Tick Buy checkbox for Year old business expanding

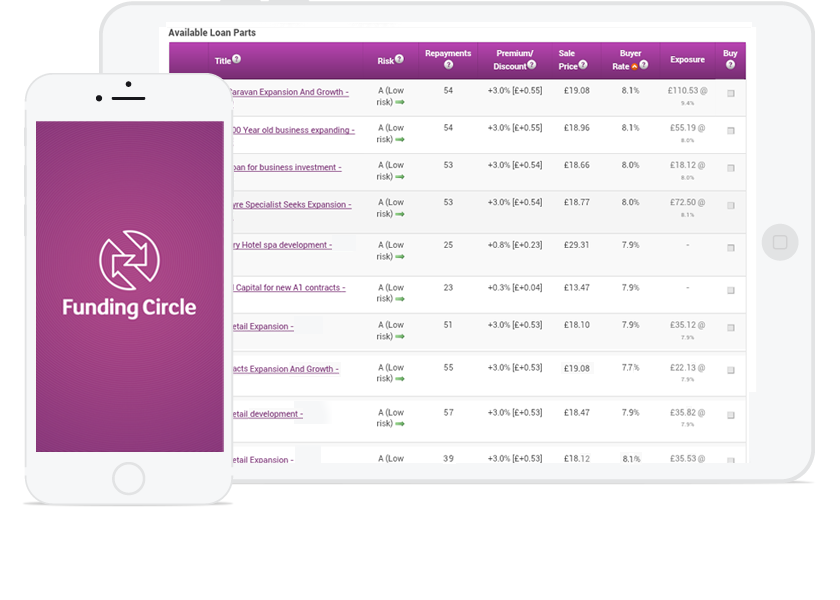pos(731,131)
